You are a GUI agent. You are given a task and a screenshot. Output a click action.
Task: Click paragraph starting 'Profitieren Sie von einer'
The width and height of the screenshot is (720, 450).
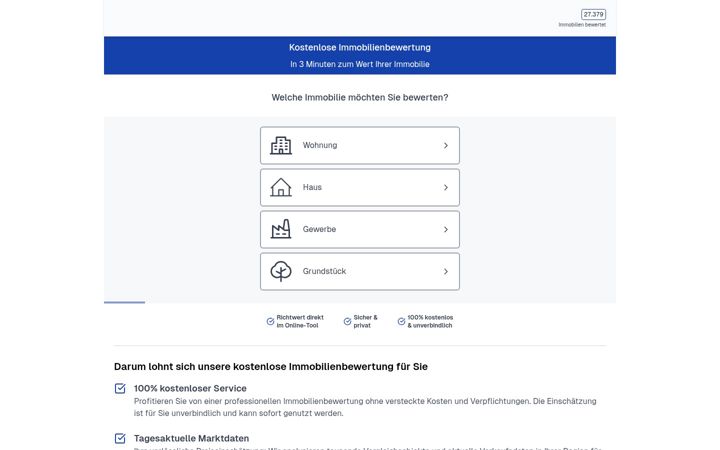(x=365, y=407)
